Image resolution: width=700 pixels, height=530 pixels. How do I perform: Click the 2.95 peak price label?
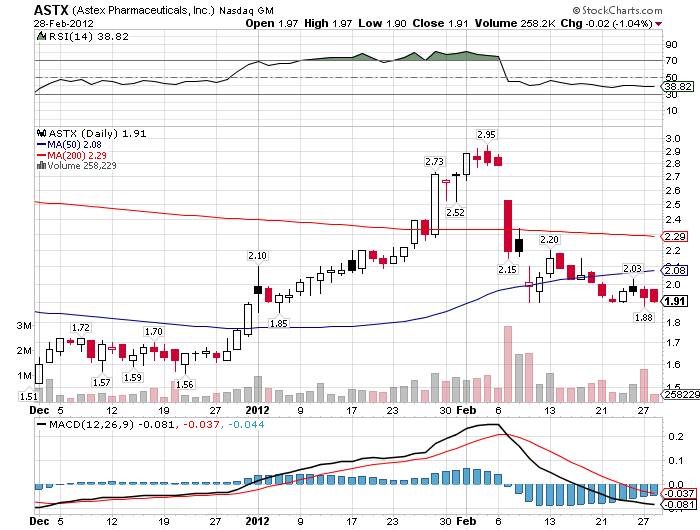[x=486, y=134]
